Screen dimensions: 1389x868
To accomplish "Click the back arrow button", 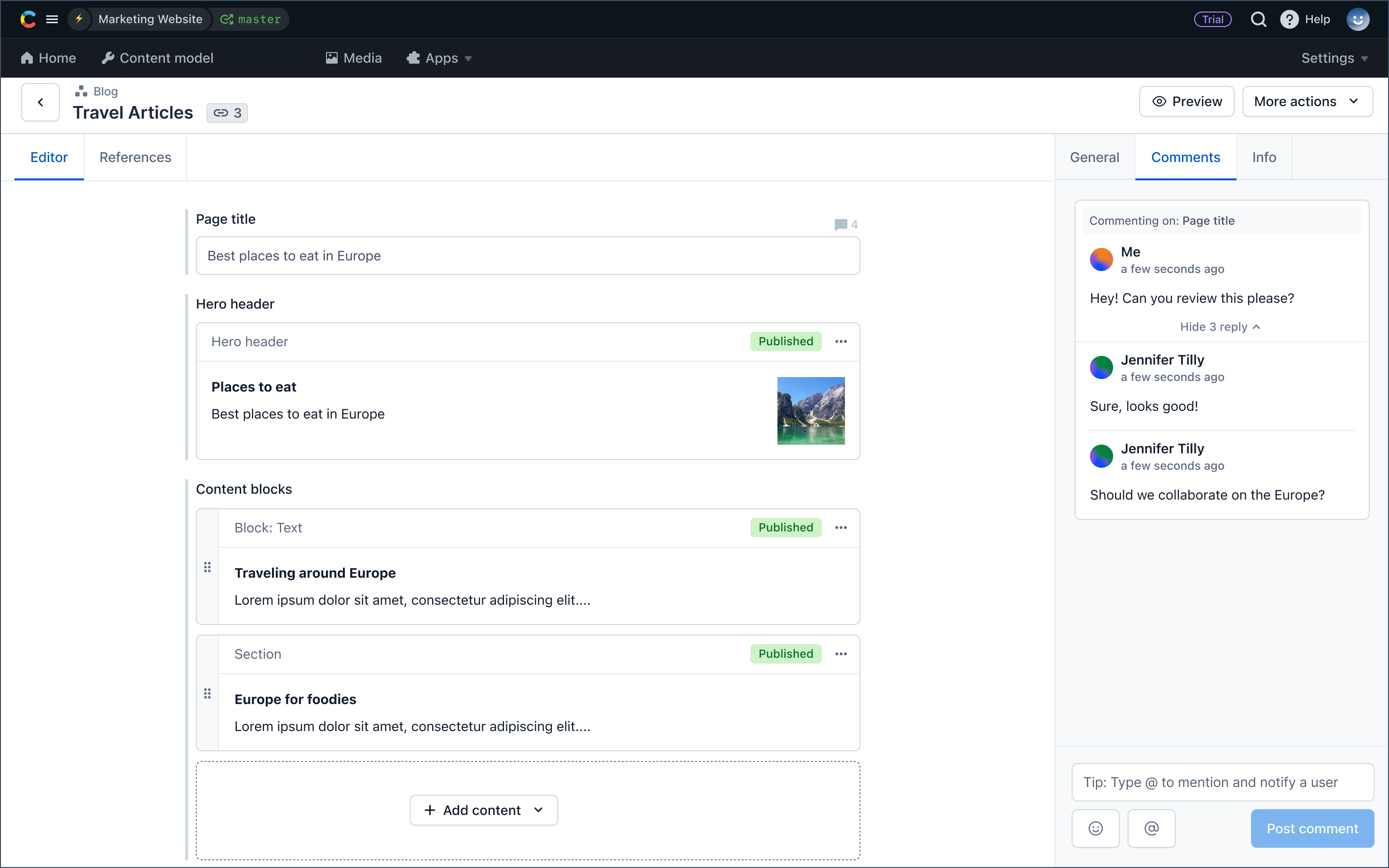I will (40, 102).
